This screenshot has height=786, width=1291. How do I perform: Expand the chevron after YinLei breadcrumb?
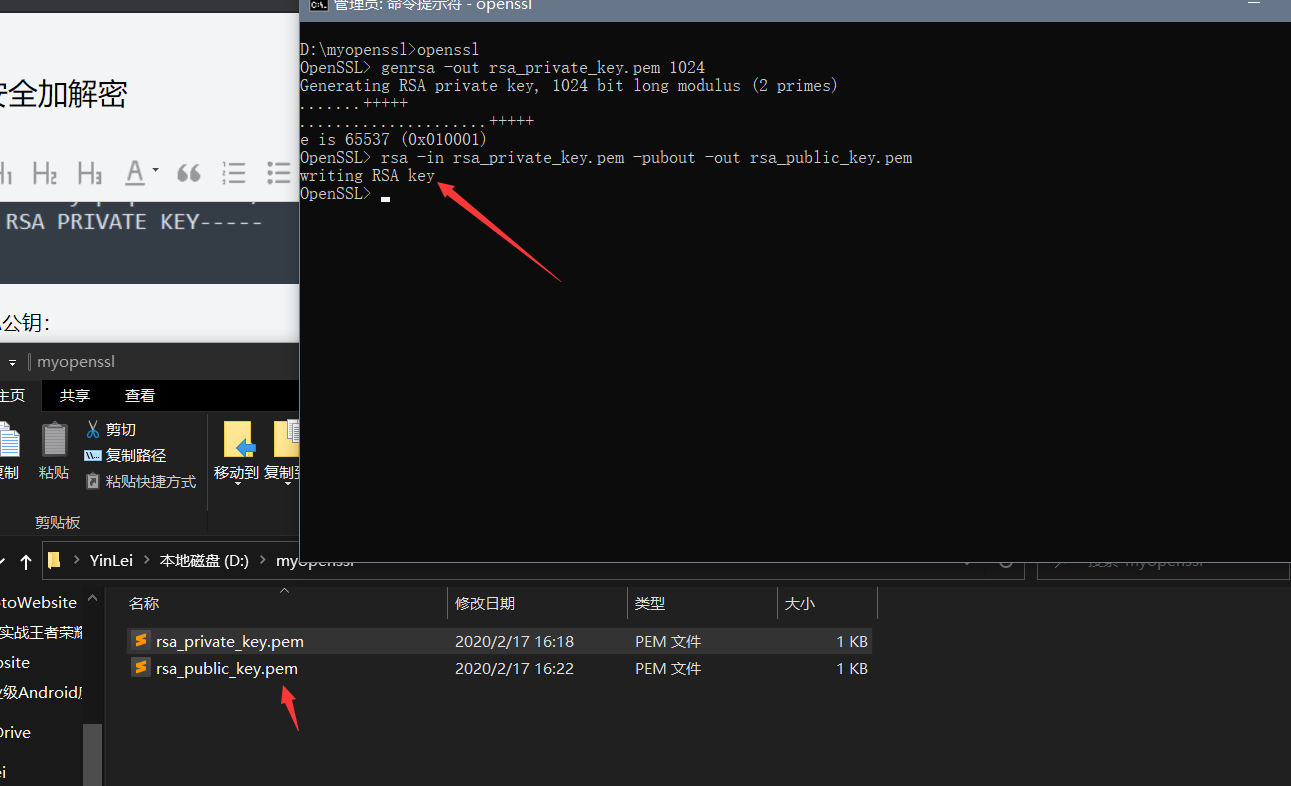coord(146,561)
